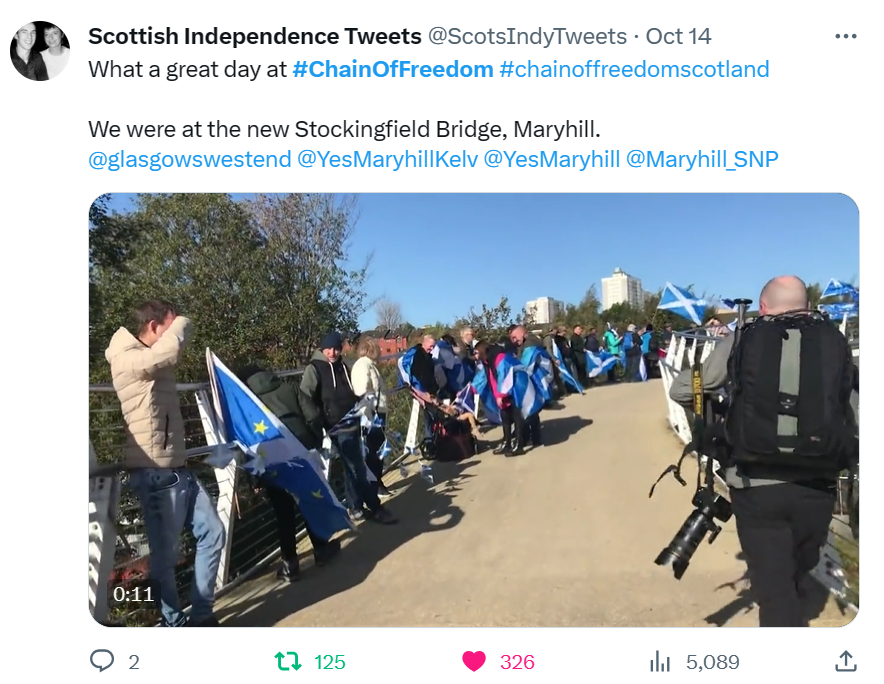Open the Scottish Independence Tweets profile avatar
The height and width of the screenshot is (684, 884).
[40, 51]
